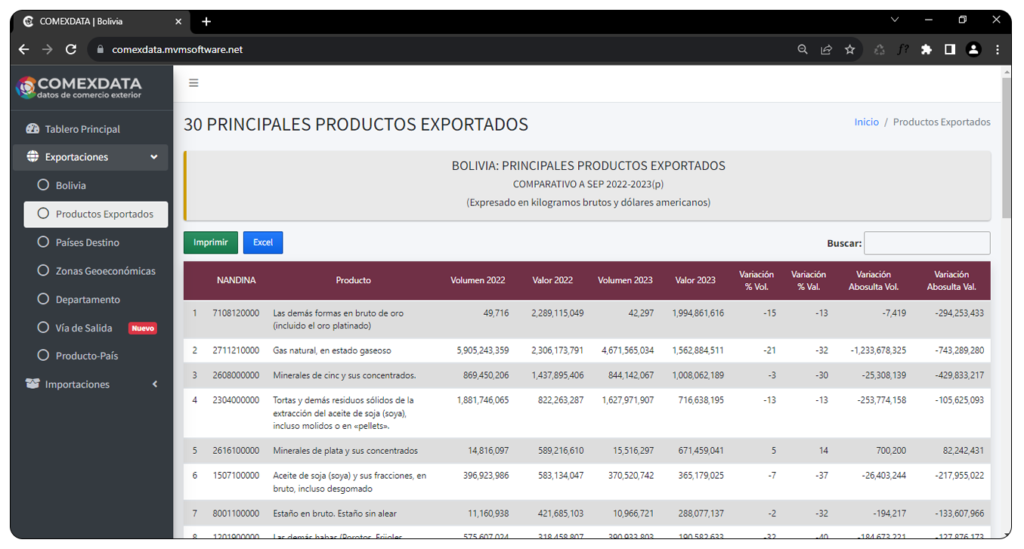This screenshot has height=549, width=1024.
Task: Click the browser back arrow
Action: 24,49
